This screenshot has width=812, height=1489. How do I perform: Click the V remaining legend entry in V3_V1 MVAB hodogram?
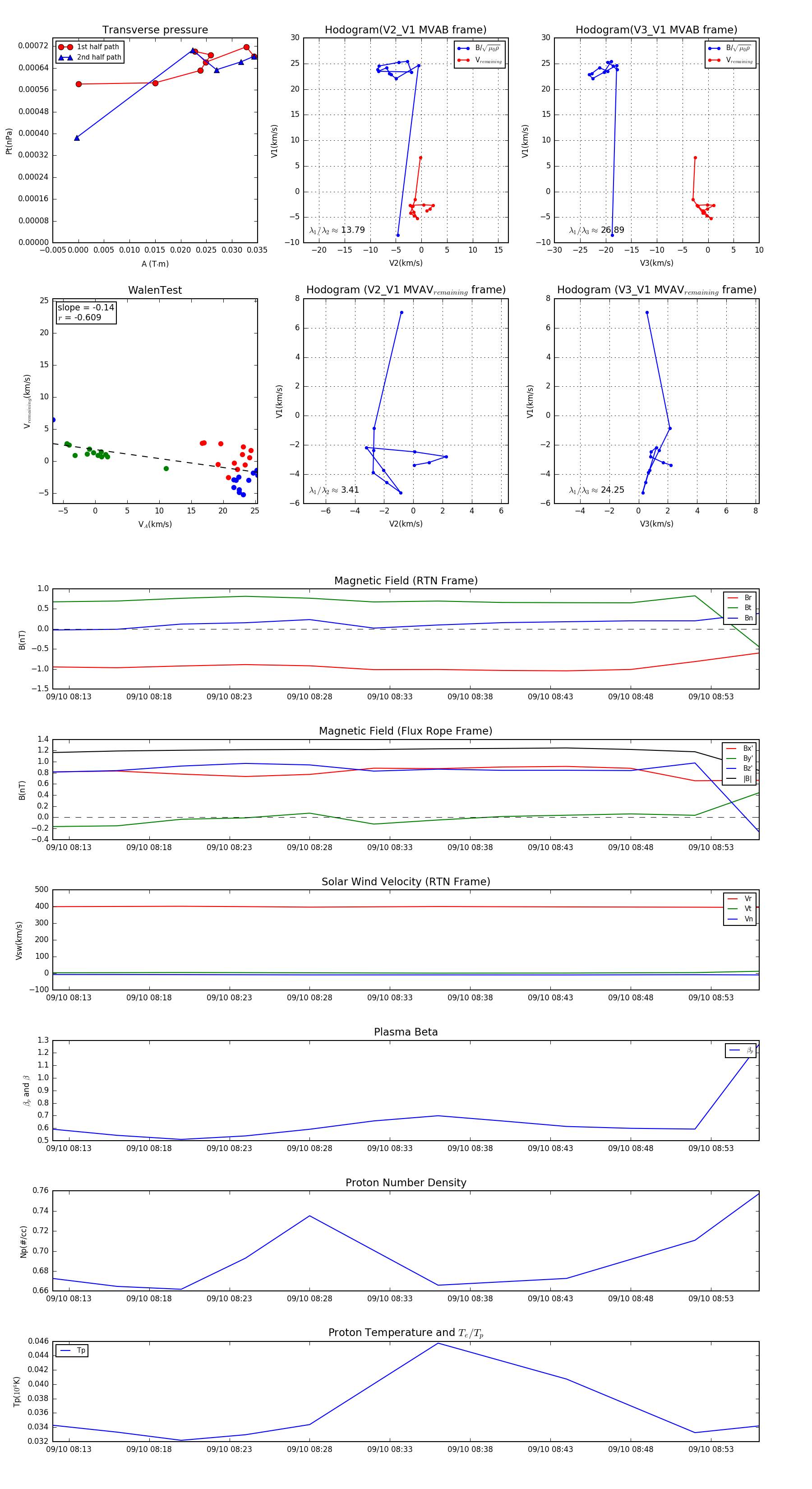click(x=730, y=60)
